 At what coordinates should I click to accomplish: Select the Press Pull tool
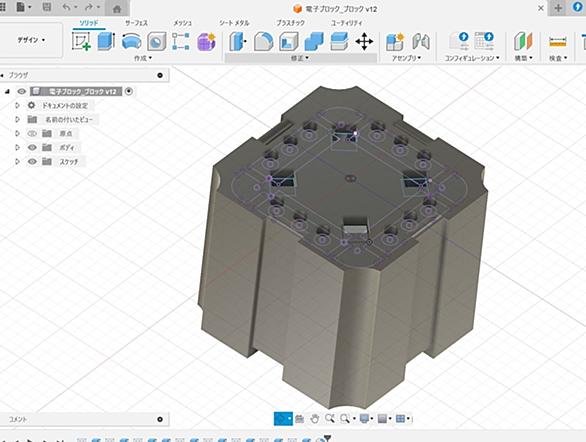pos(238,41)
